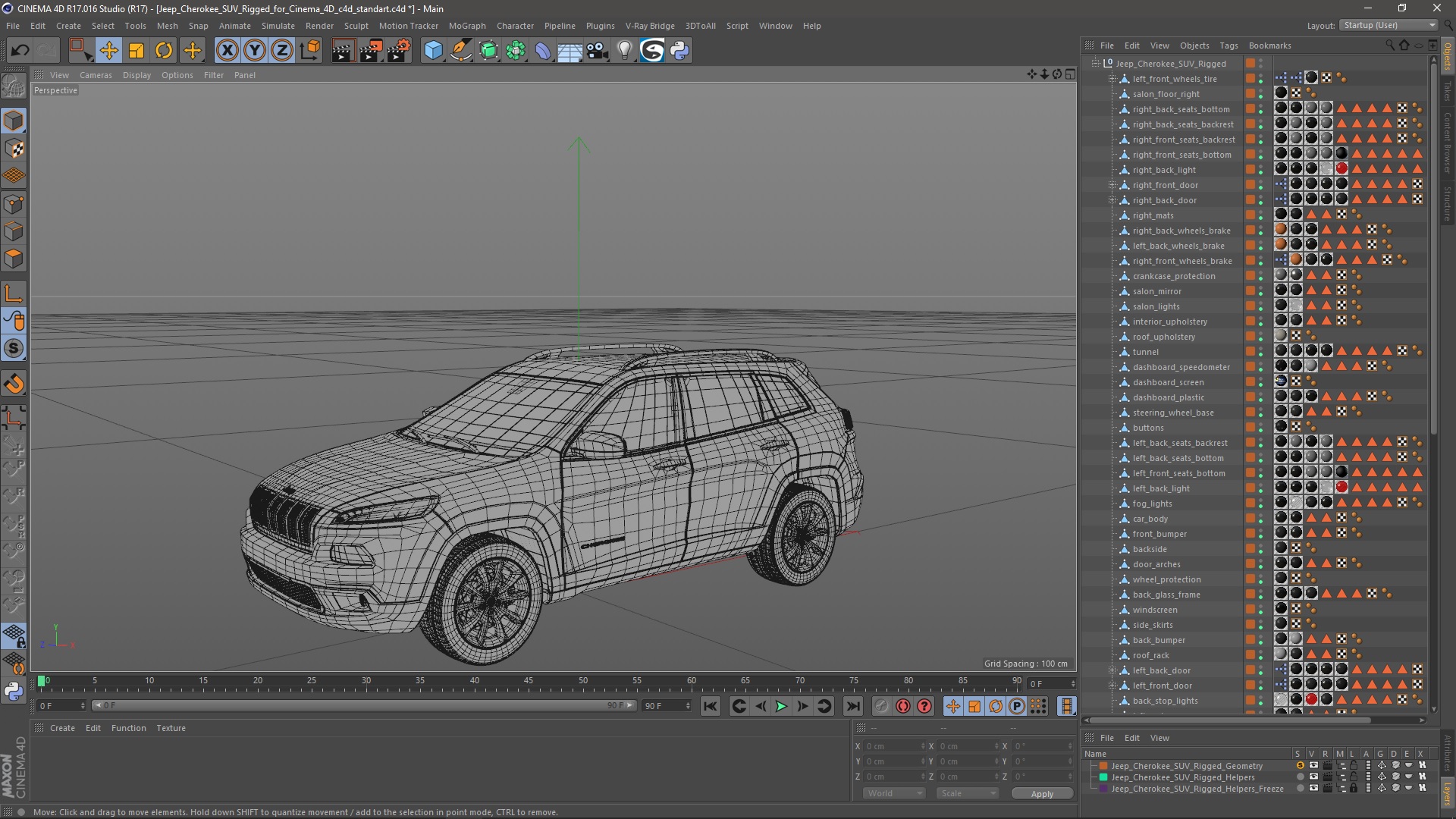The height and width of the screenshot is (819, 1456).
Task: Switch to Texture mode in left toolbar
Action: coord(14,149)
